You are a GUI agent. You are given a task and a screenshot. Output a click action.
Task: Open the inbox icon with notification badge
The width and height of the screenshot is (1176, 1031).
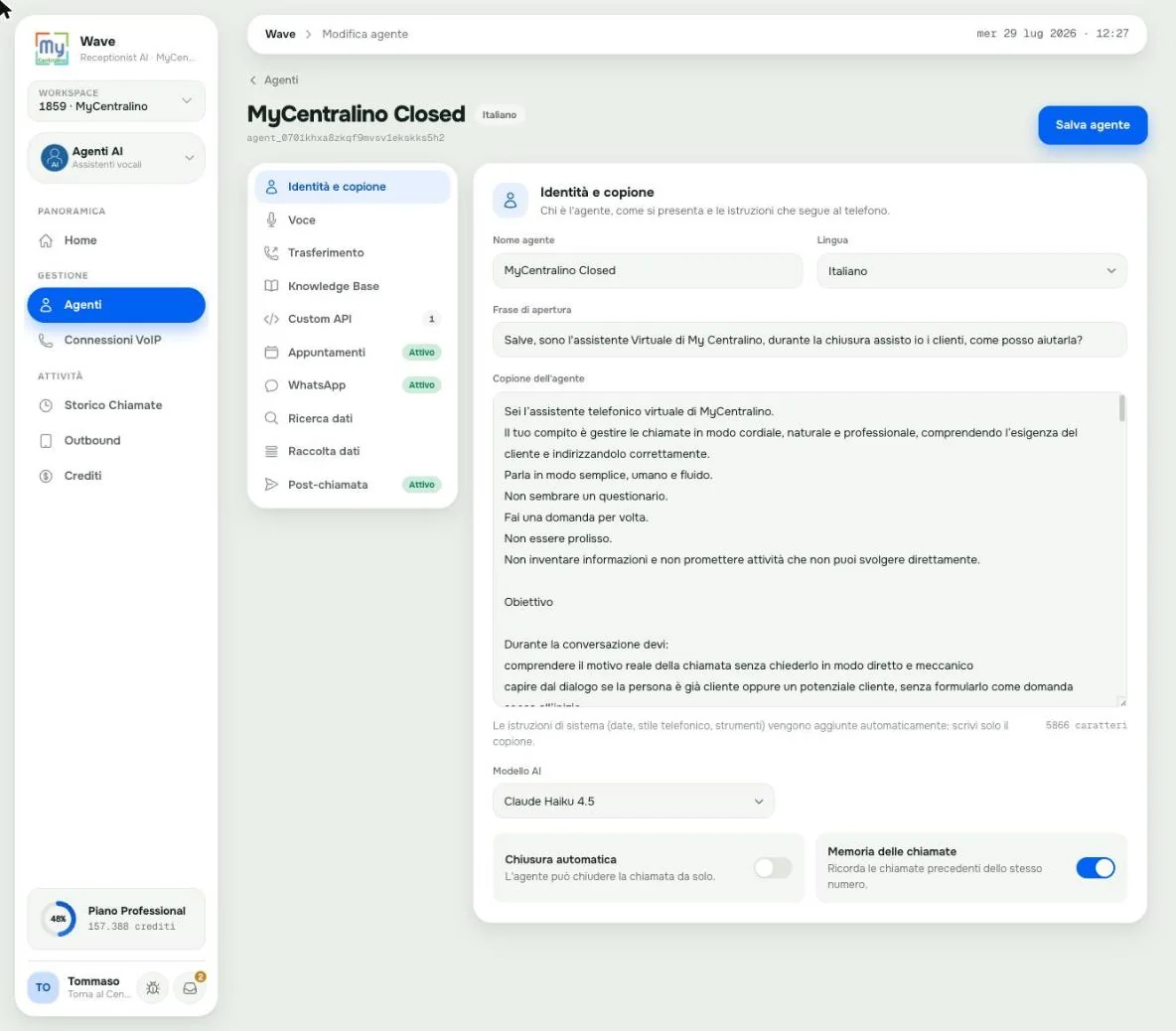click(190, 987)
